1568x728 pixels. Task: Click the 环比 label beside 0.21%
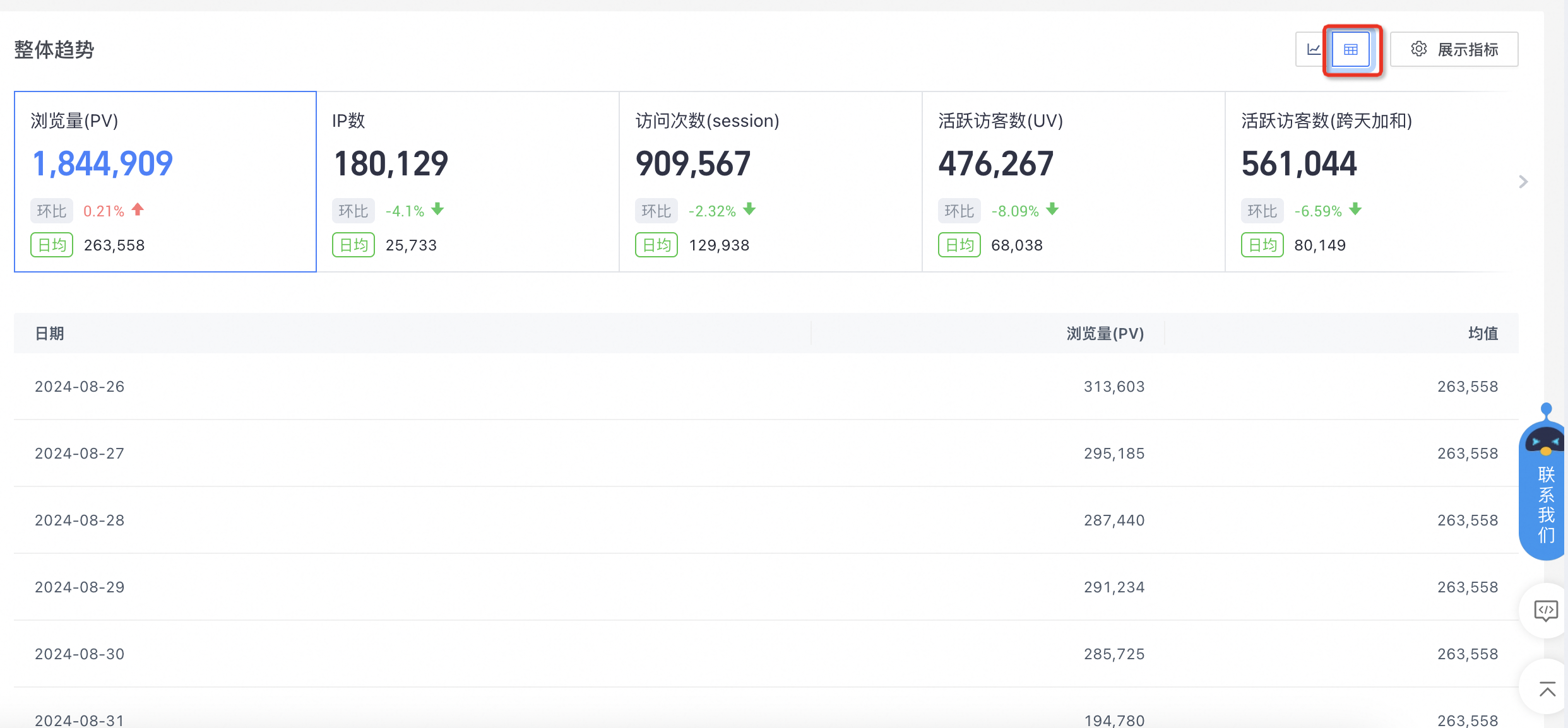pos(52,211)
